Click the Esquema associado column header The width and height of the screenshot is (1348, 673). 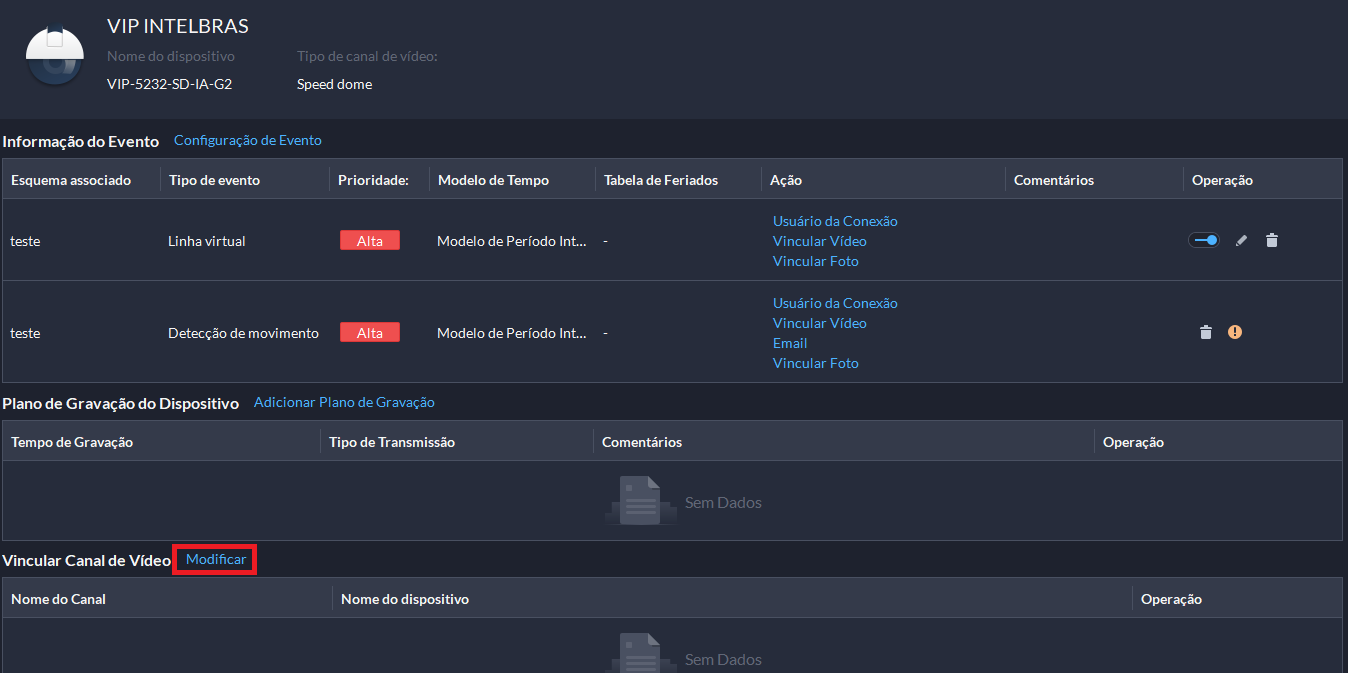tap(71, 180)
